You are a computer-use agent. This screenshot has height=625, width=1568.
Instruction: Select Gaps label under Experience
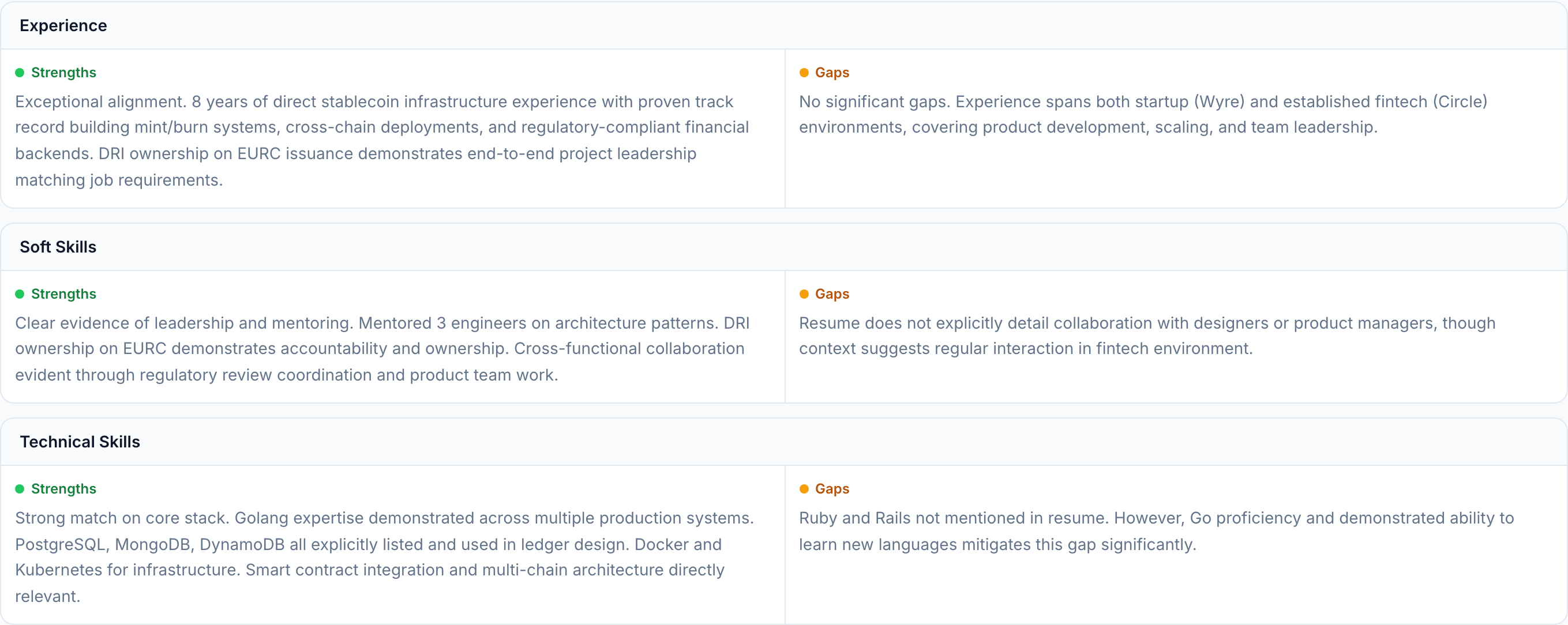(831, 73)
